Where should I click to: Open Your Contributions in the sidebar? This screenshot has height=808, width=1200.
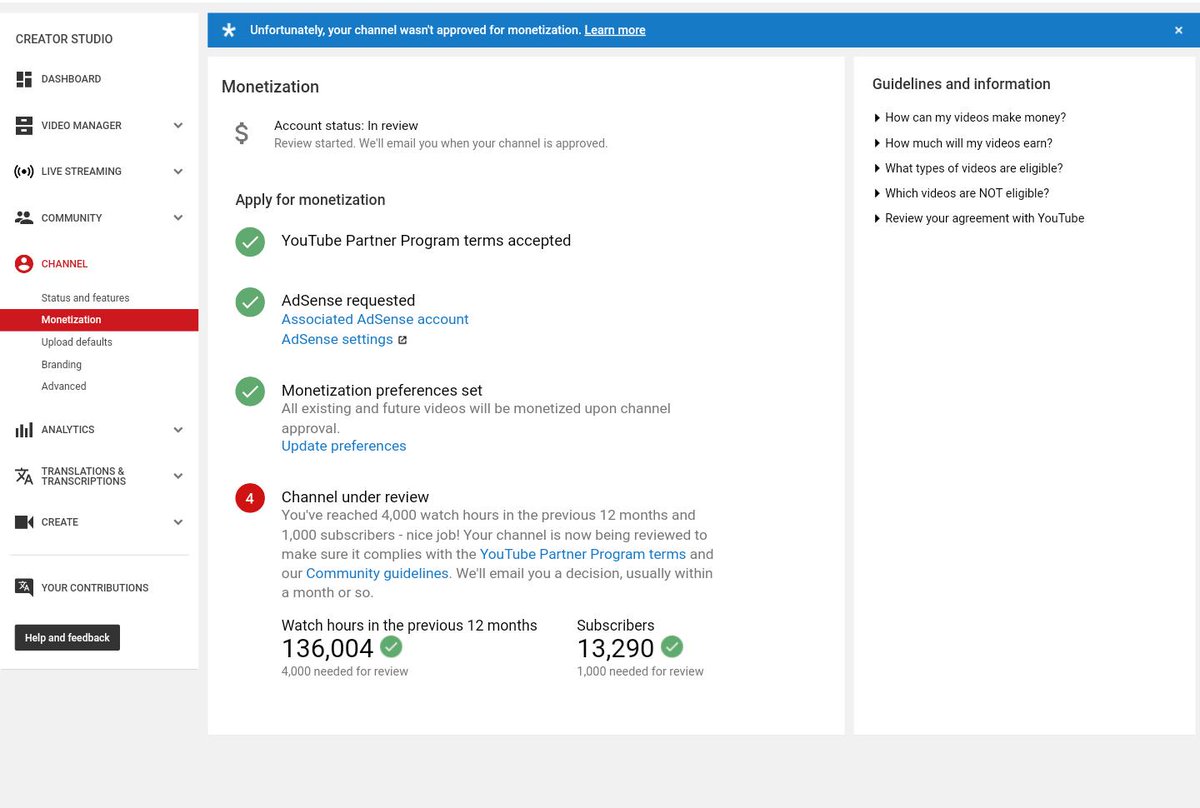coord(95,588)
